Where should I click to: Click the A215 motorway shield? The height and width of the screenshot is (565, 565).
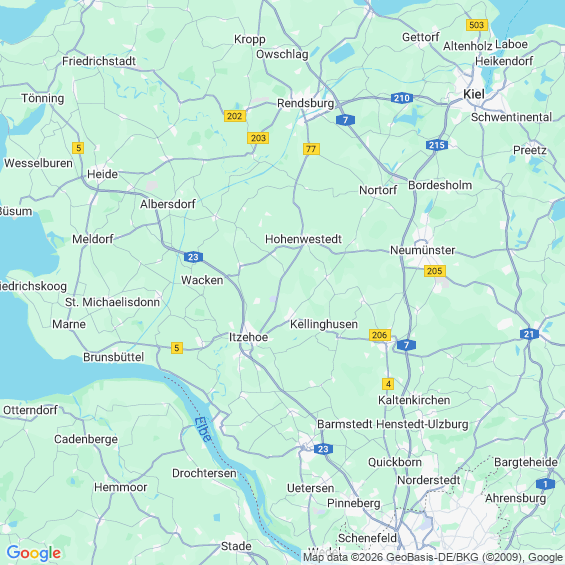click(x=437, y=145)
